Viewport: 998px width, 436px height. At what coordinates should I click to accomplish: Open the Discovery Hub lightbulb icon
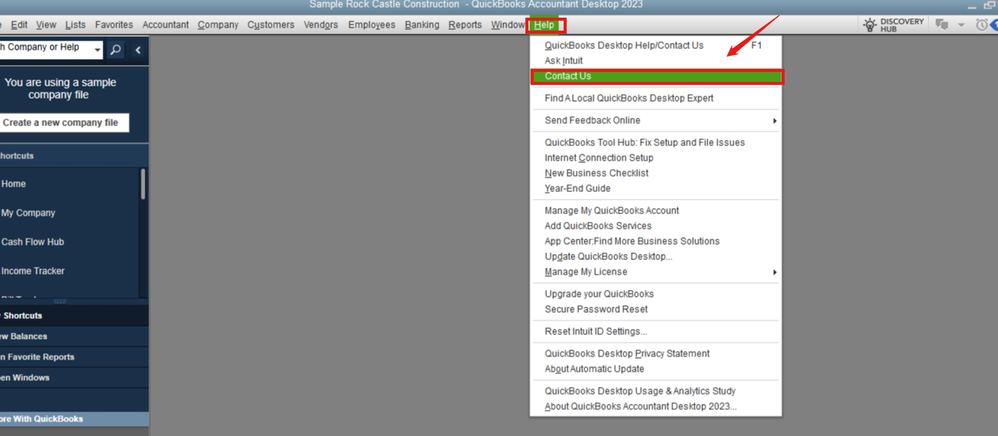870,25
